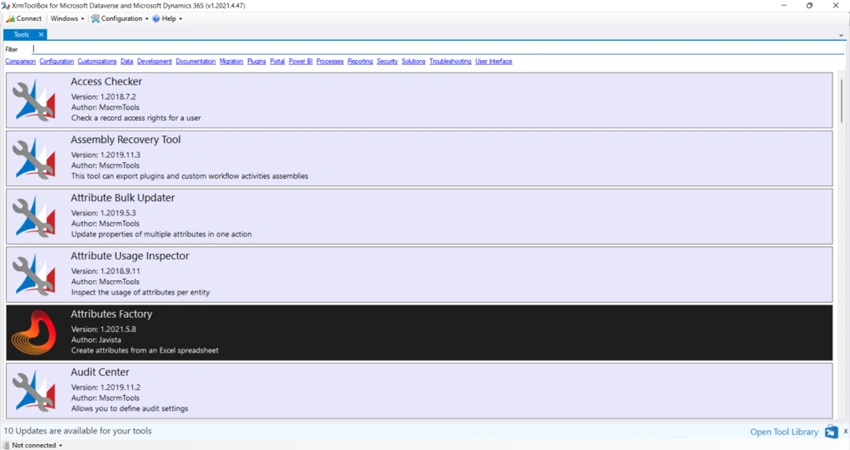Click 'Author: Javista' text
850x450 pixels.
[96, 340]
